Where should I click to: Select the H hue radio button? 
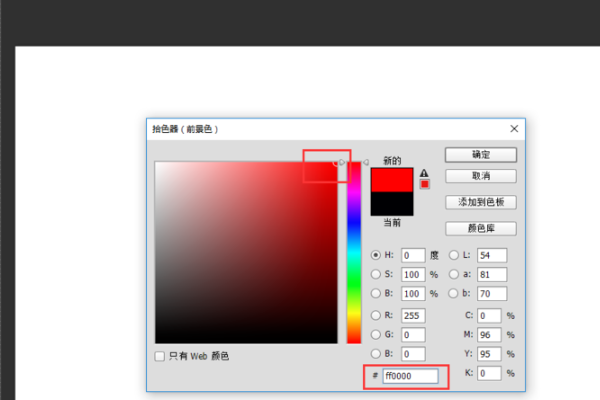[376, 255]
